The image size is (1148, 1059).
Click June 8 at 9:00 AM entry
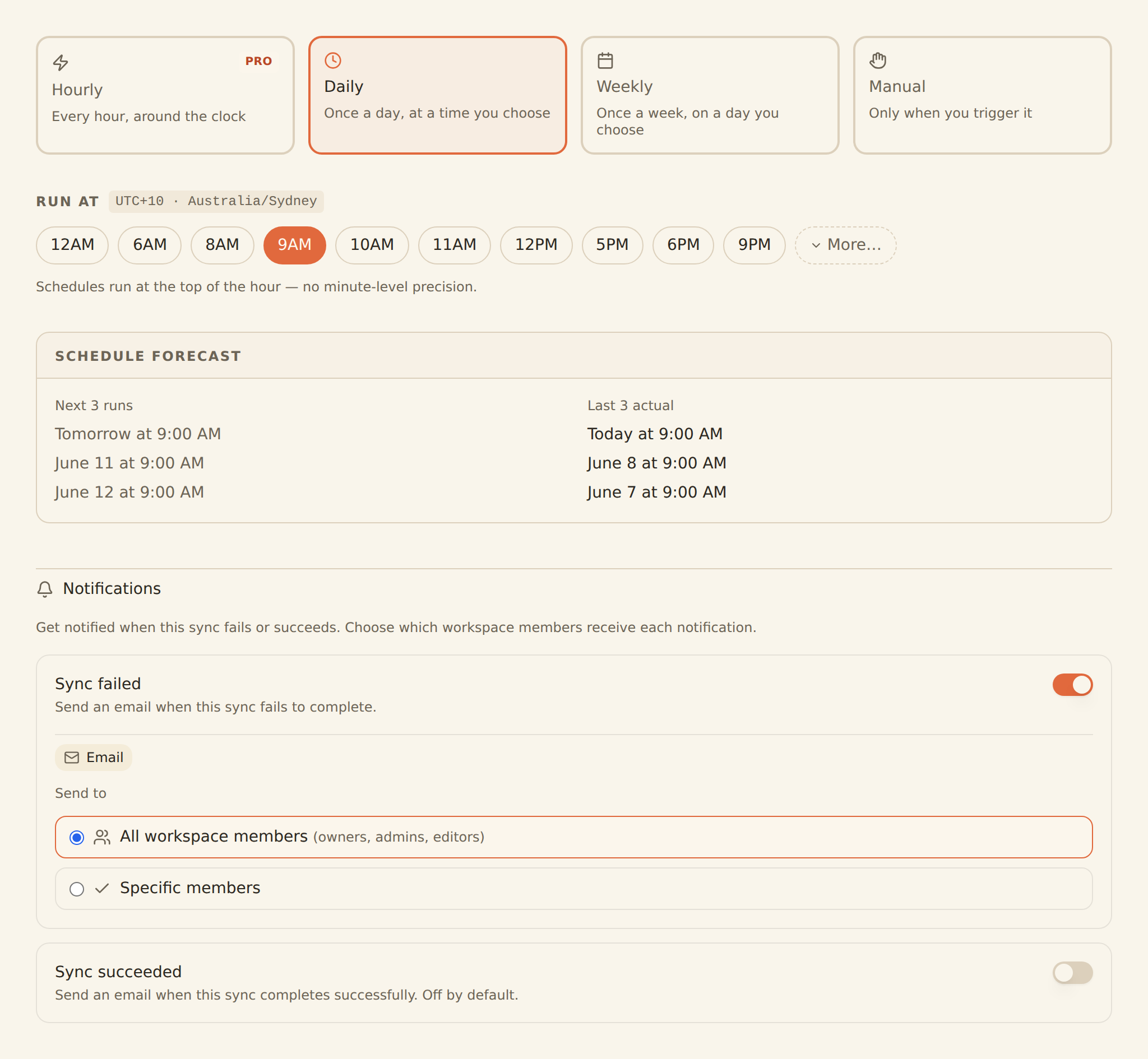(657, 463)
